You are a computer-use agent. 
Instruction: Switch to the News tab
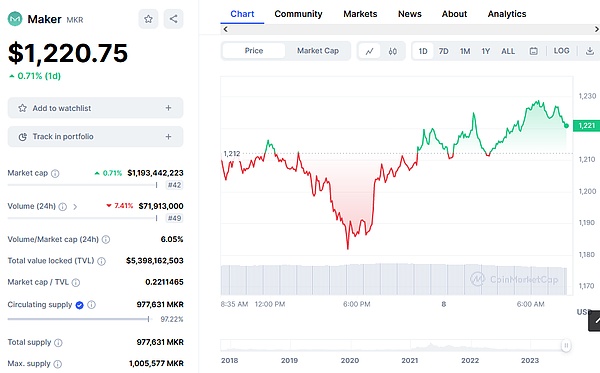click(x=409, y=14)
